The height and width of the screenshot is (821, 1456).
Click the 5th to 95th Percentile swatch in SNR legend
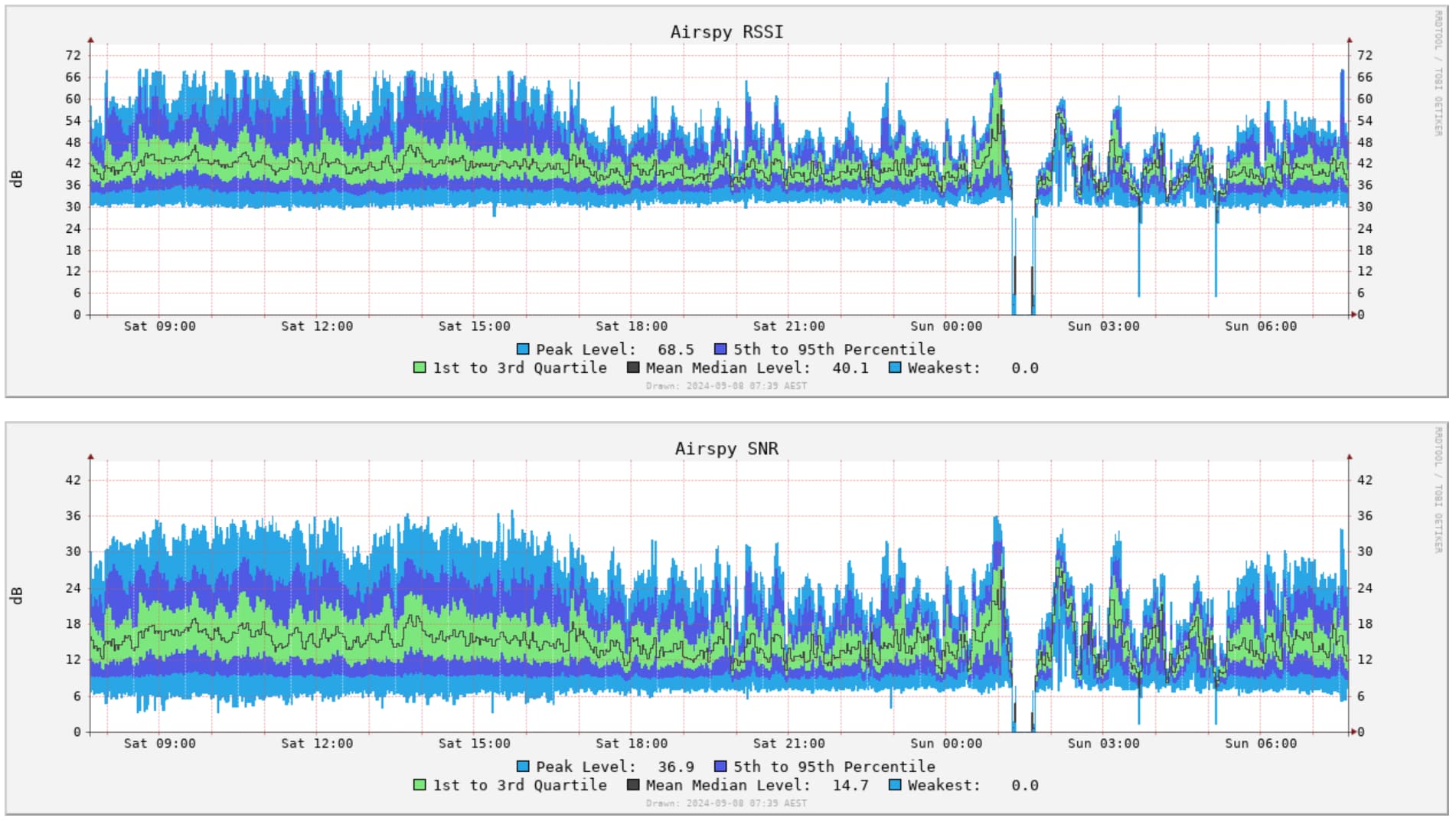point(720,767)
